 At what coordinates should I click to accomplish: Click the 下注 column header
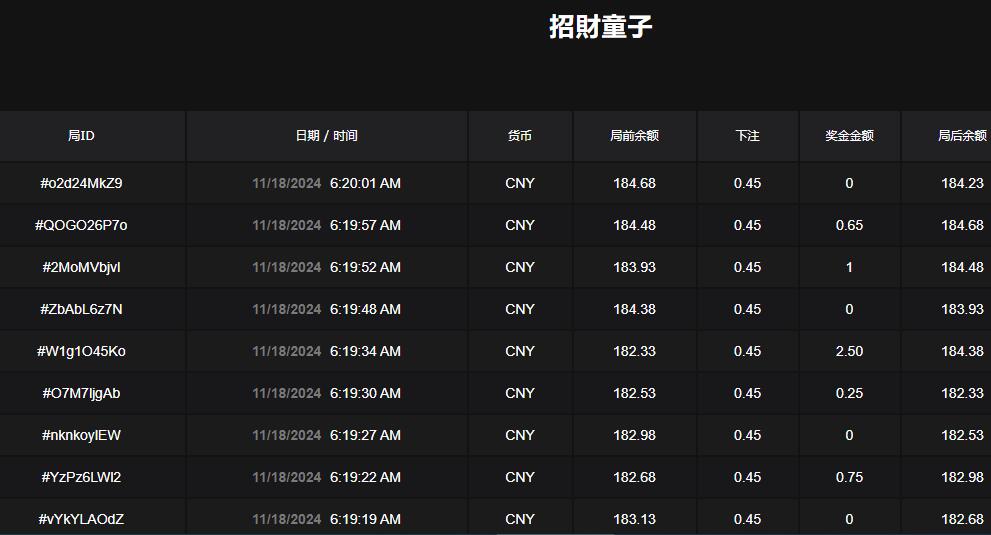[747, 136]
